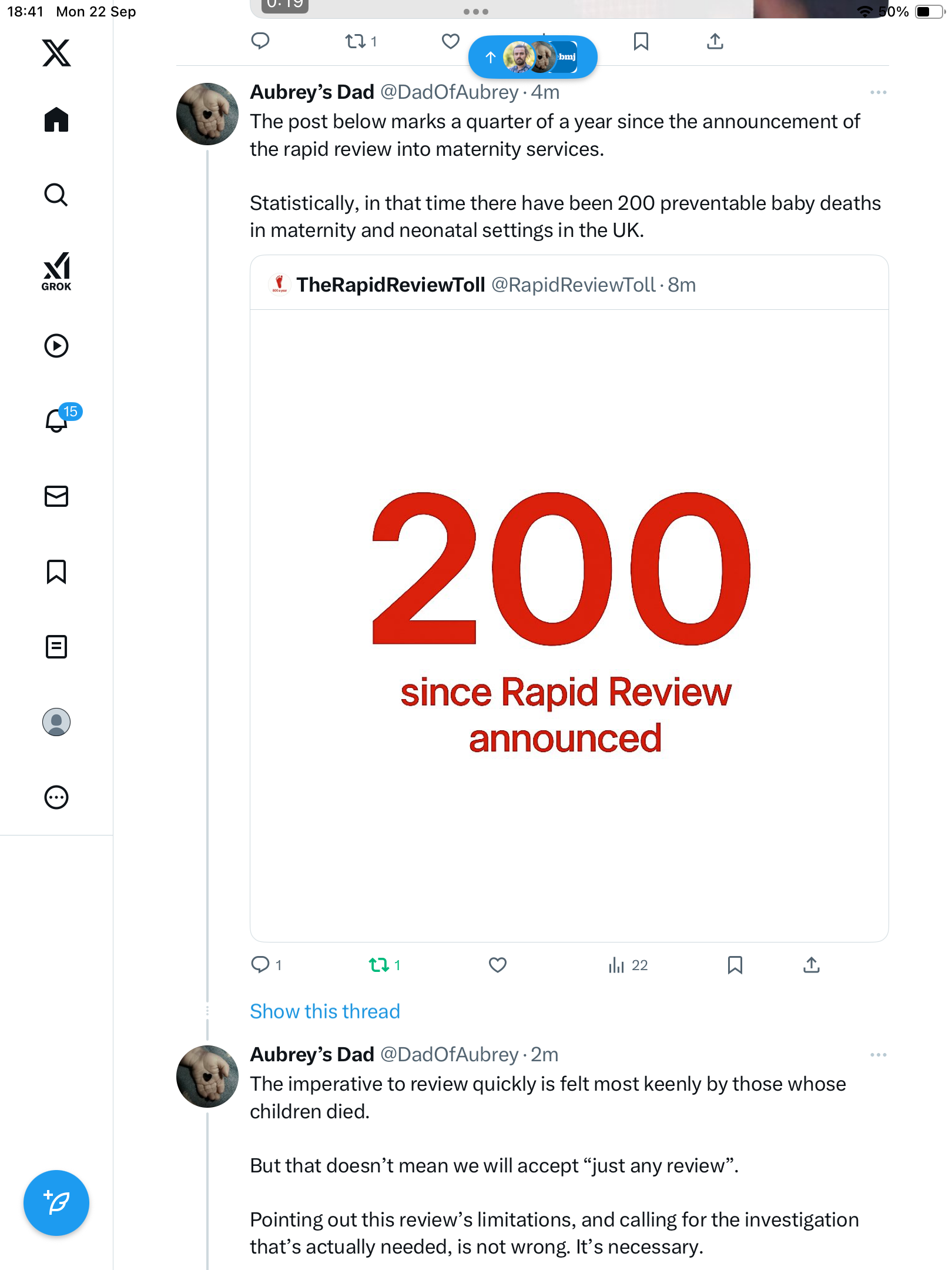Compose a new post

56,1203
